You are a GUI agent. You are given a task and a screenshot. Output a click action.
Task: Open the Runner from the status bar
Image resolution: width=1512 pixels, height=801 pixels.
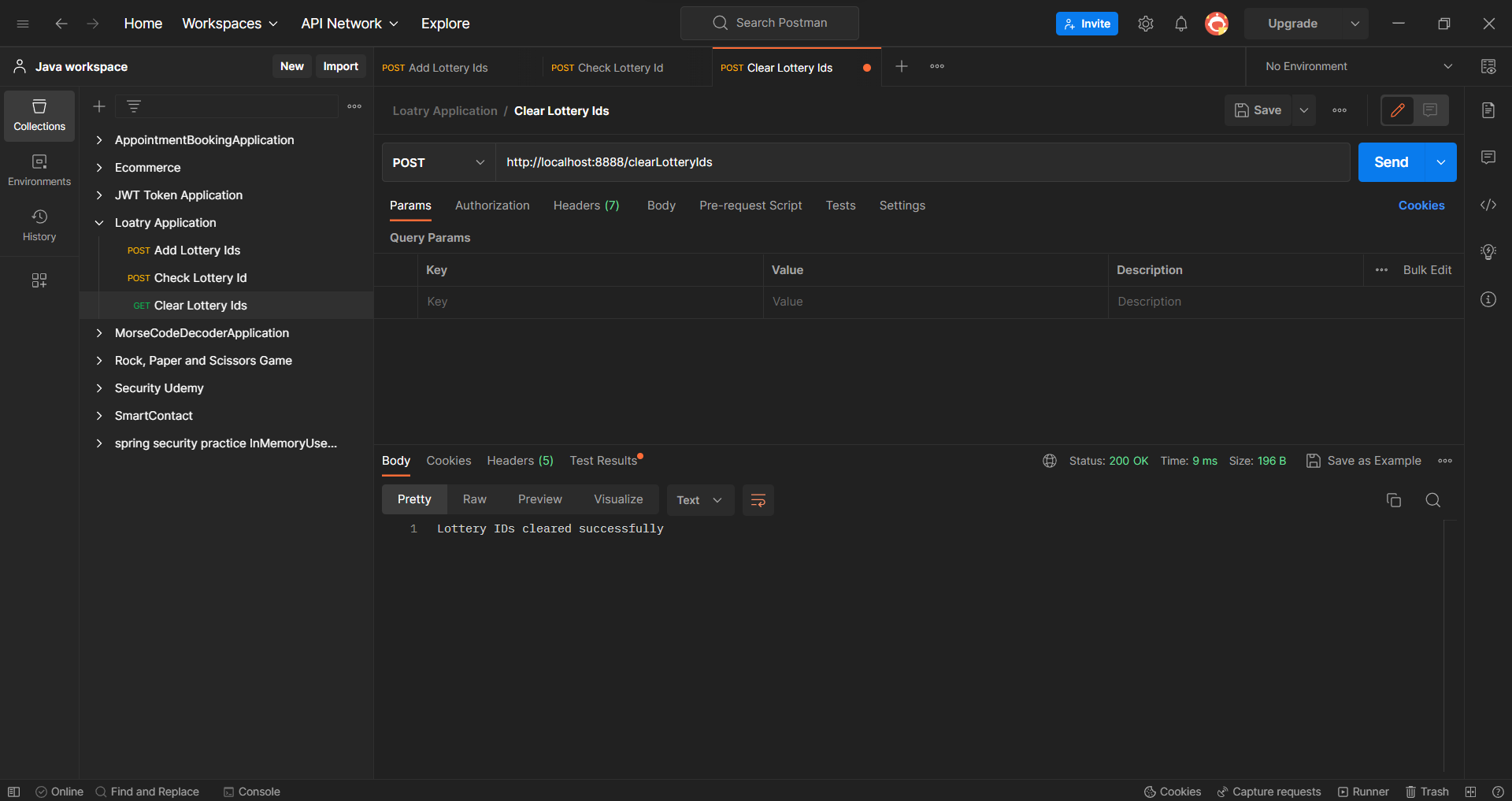[1363, 792]
